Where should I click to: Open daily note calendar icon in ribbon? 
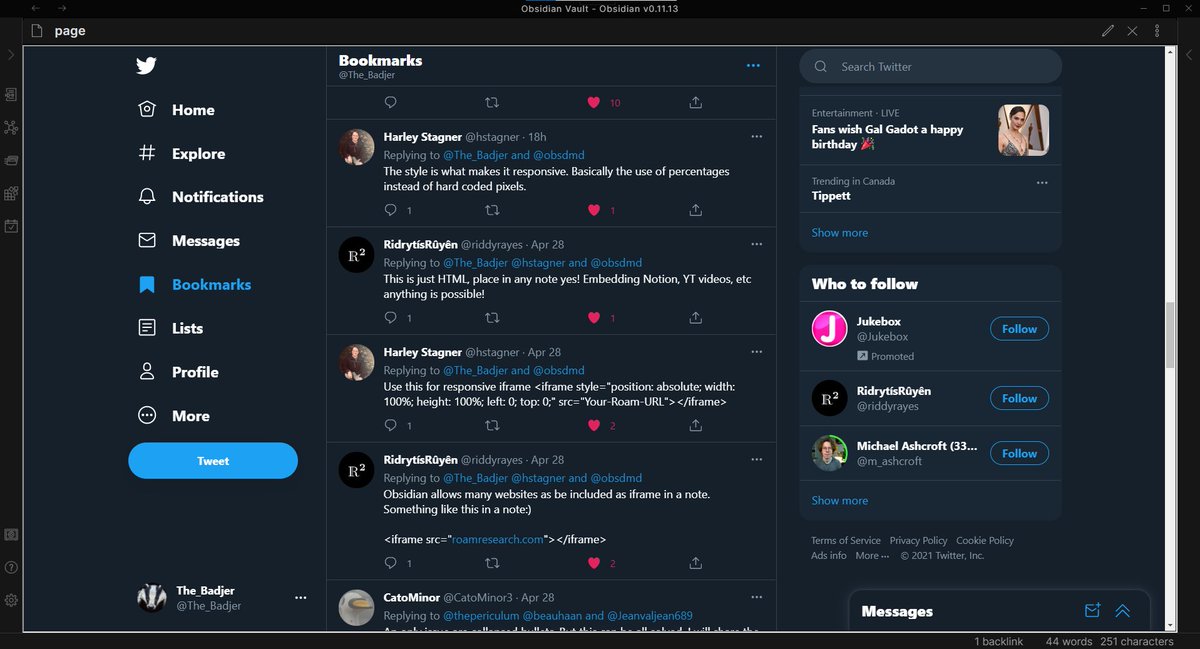tap(11, 226)
